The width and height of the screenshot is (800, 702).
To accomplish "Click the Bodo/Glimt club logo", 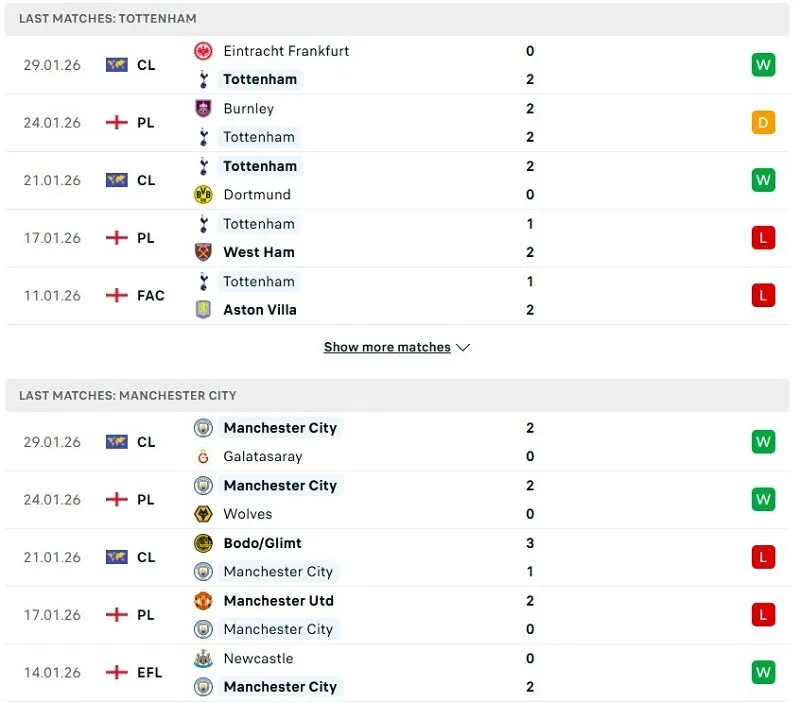I will click(x=203, y=543).
